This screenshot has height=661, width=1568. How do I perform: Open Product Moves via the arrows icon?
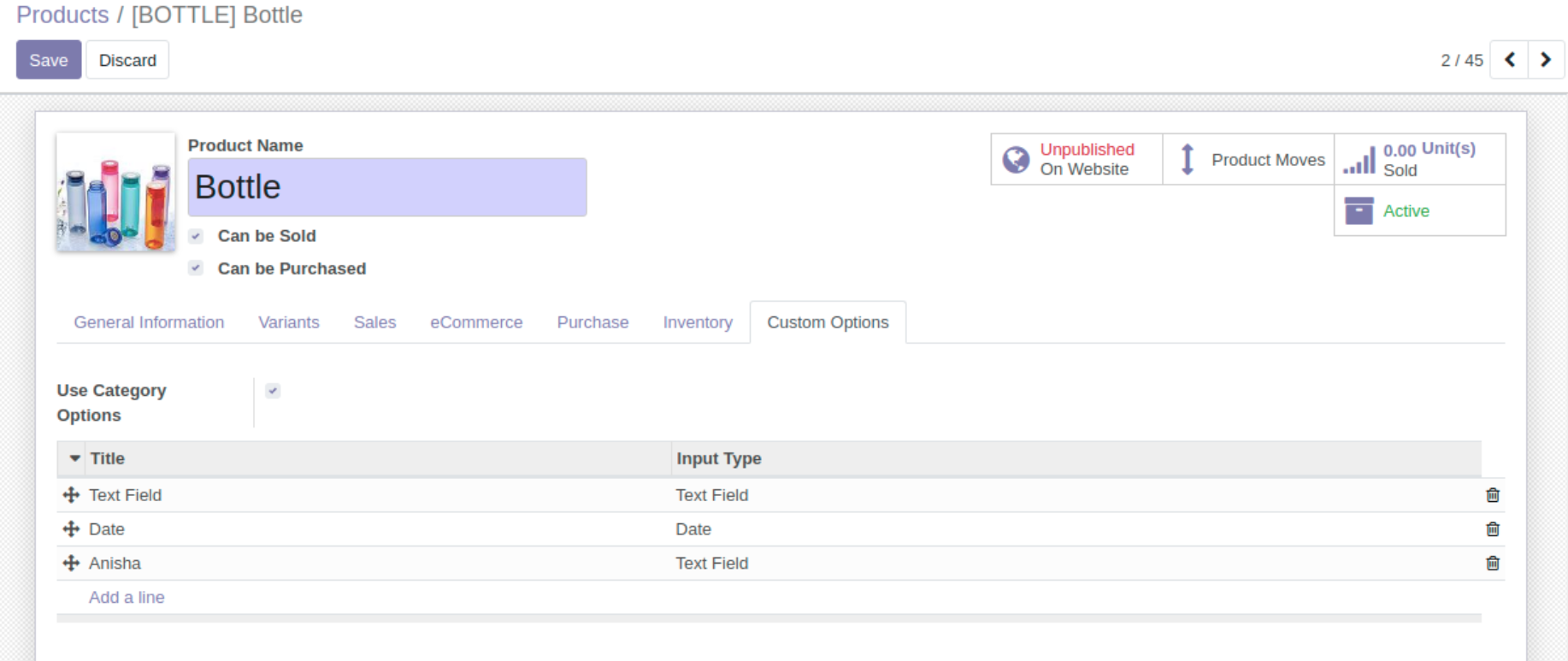[1188, 160]
